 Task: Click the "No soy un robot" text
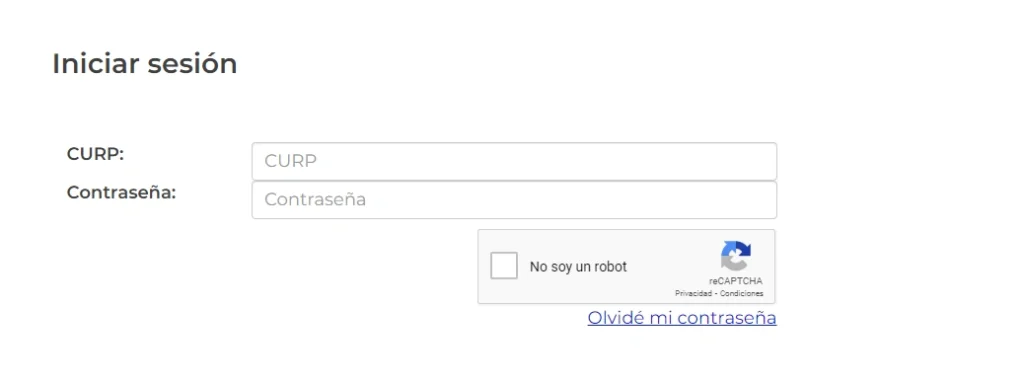pos(578,266)
